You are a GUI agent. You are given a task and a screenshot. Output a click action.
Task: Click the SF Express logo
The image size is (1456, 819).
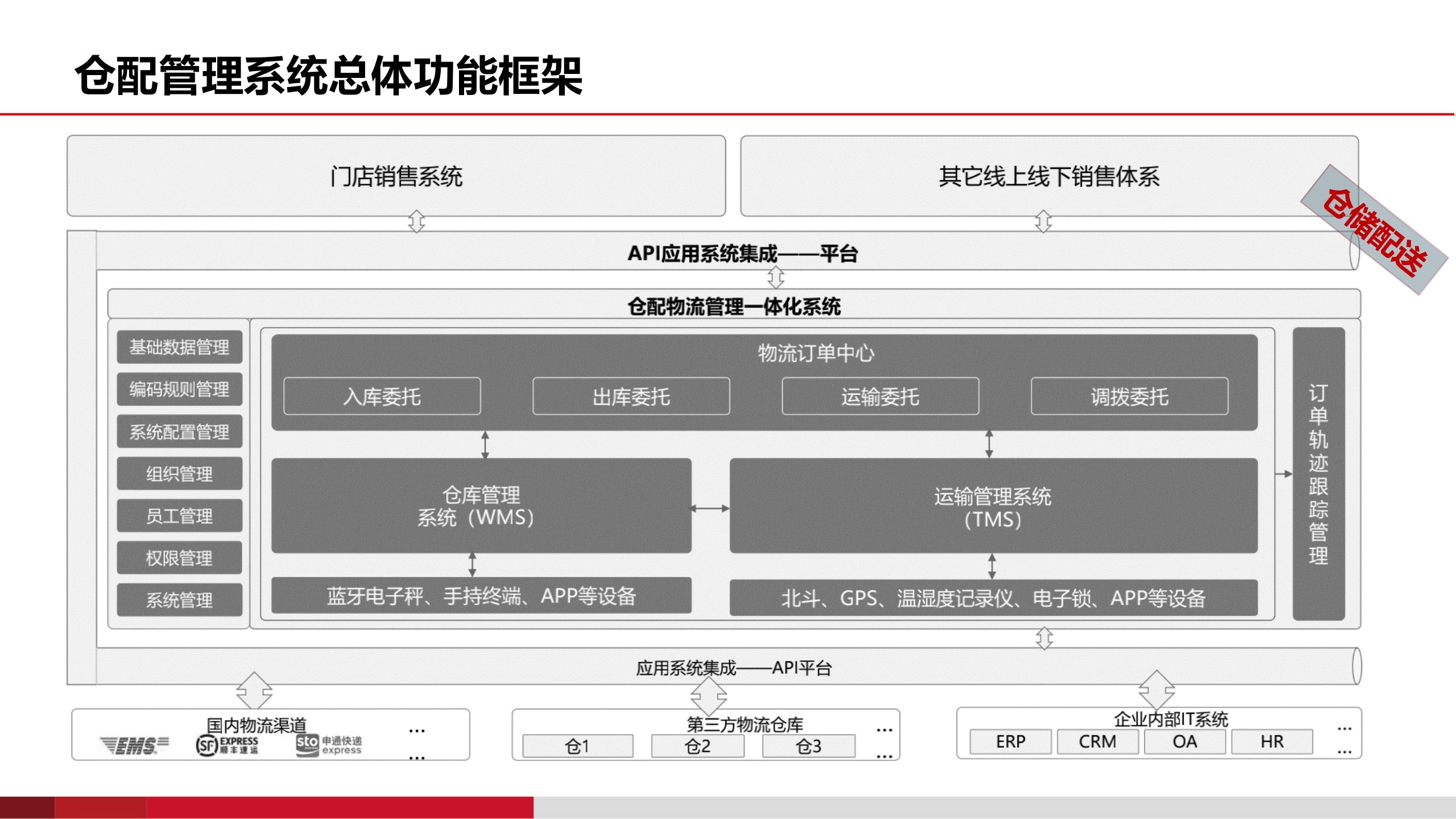click(227, 745)
